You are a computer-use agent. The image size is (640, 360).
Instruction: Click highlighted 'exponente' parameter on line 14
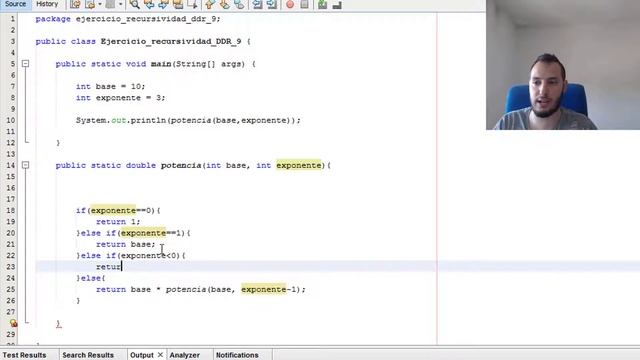299,165
